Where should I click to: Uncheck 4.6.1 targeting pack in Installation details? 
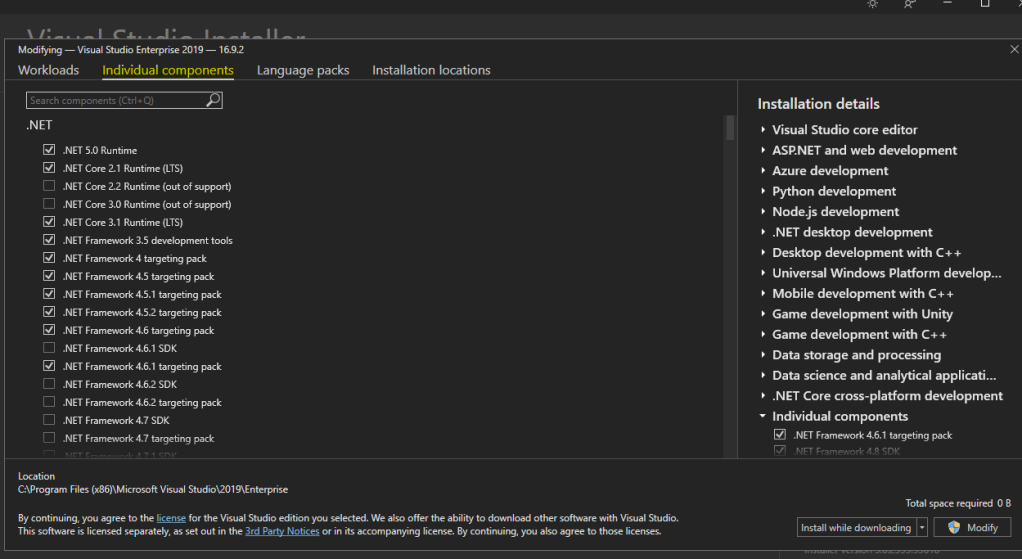780,435
